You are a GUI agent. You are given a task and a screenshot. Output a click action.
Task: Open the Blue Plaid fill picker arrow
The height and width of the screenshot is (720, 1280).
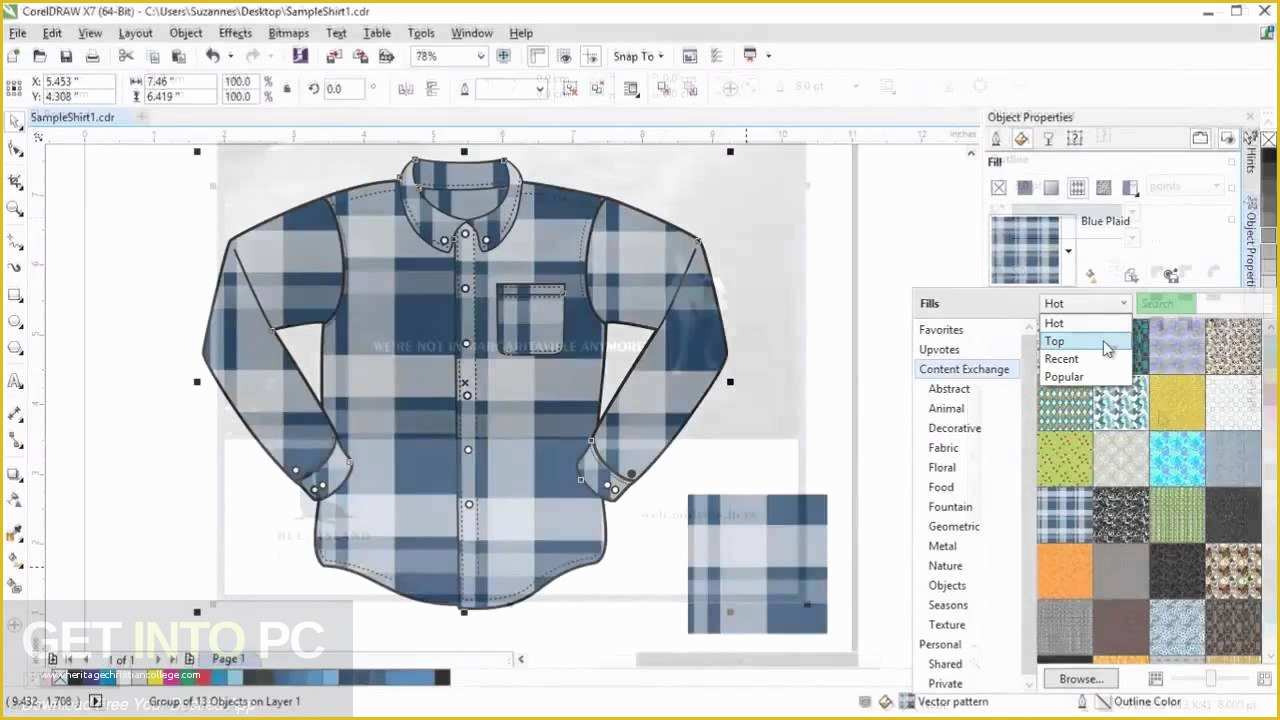point(1068,251)
